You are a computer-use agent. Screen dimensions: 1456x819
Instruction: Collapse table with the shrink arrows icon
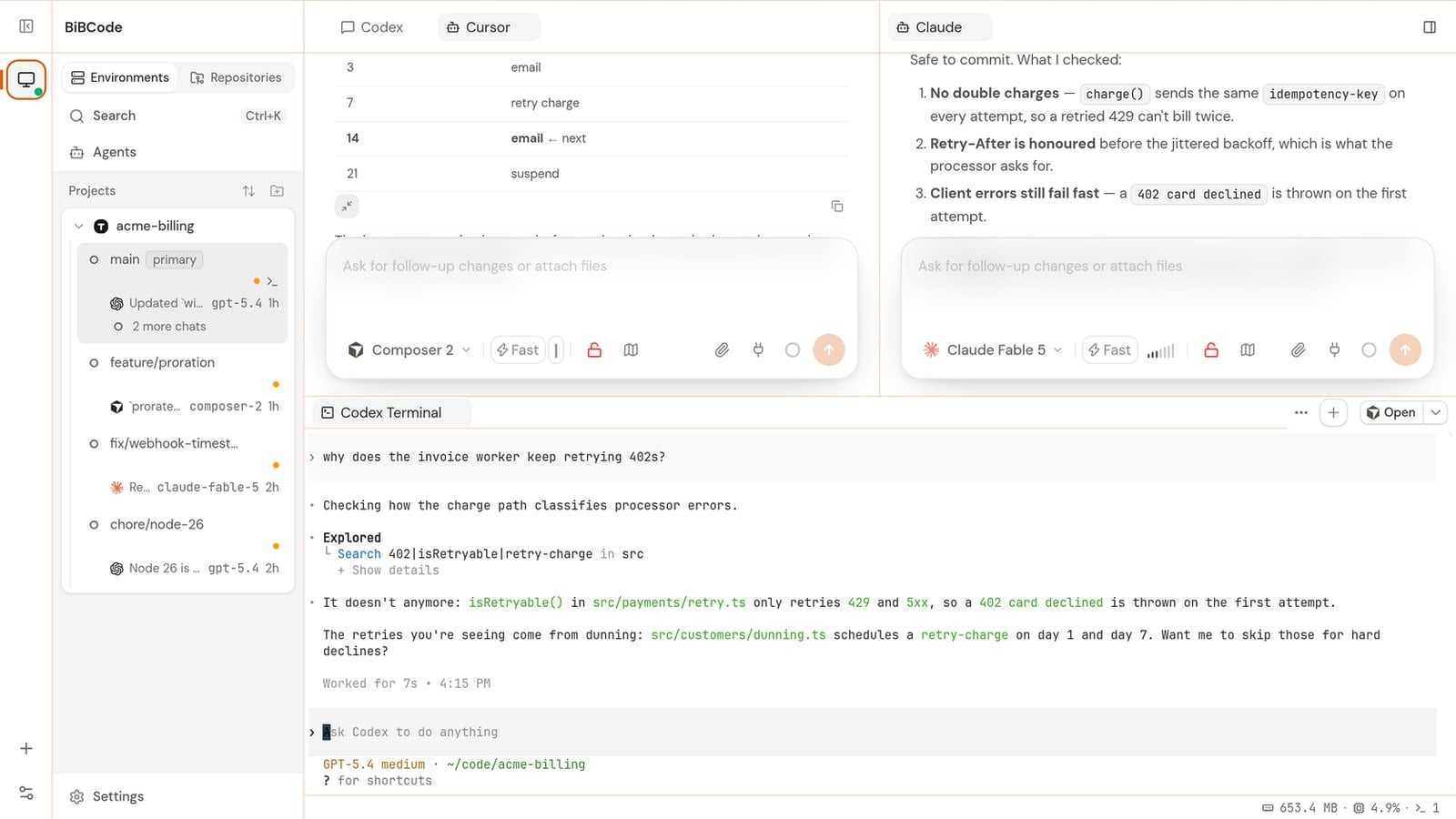347,207
